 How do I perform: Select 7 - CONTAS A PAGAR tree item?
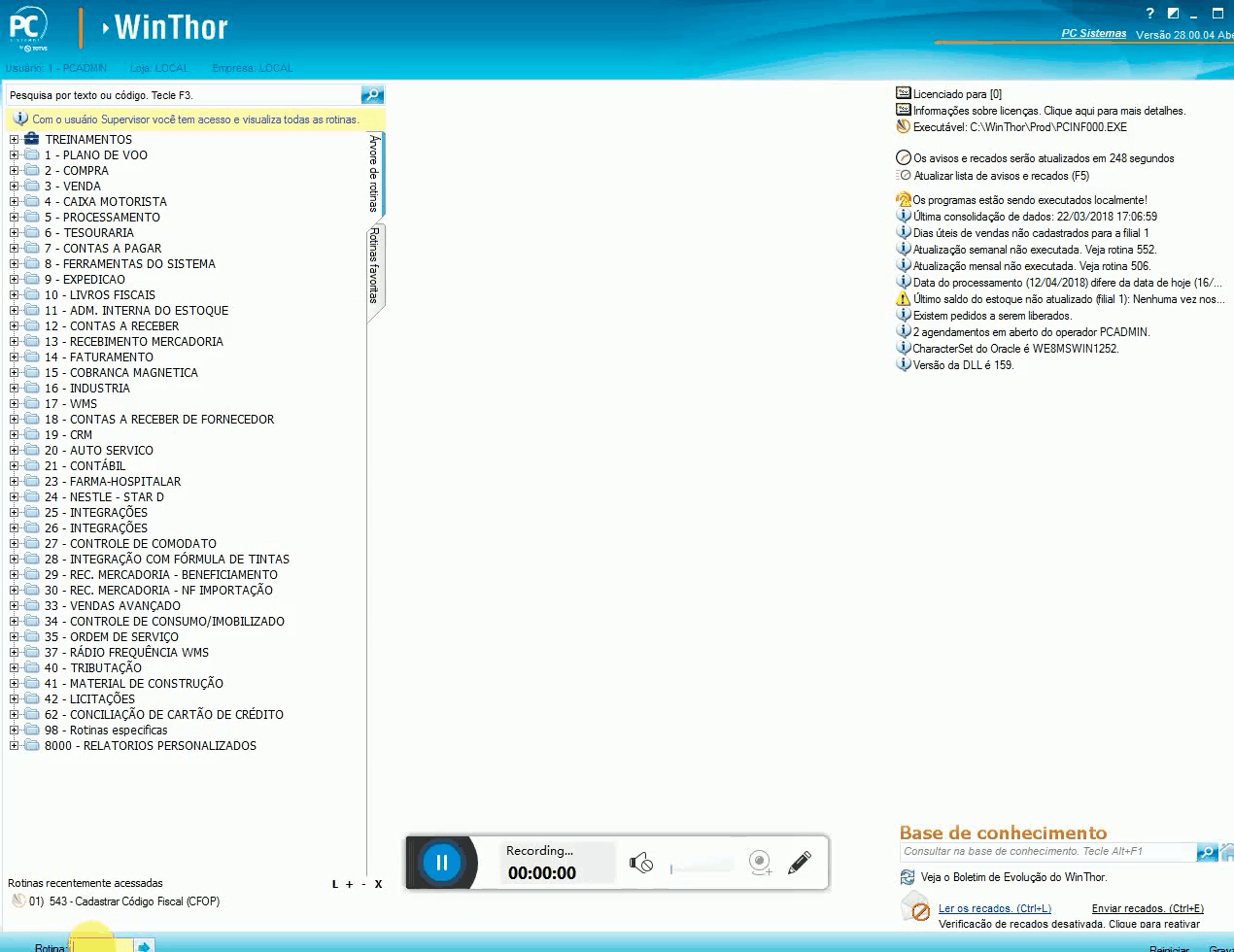click(x=103, y=249)
